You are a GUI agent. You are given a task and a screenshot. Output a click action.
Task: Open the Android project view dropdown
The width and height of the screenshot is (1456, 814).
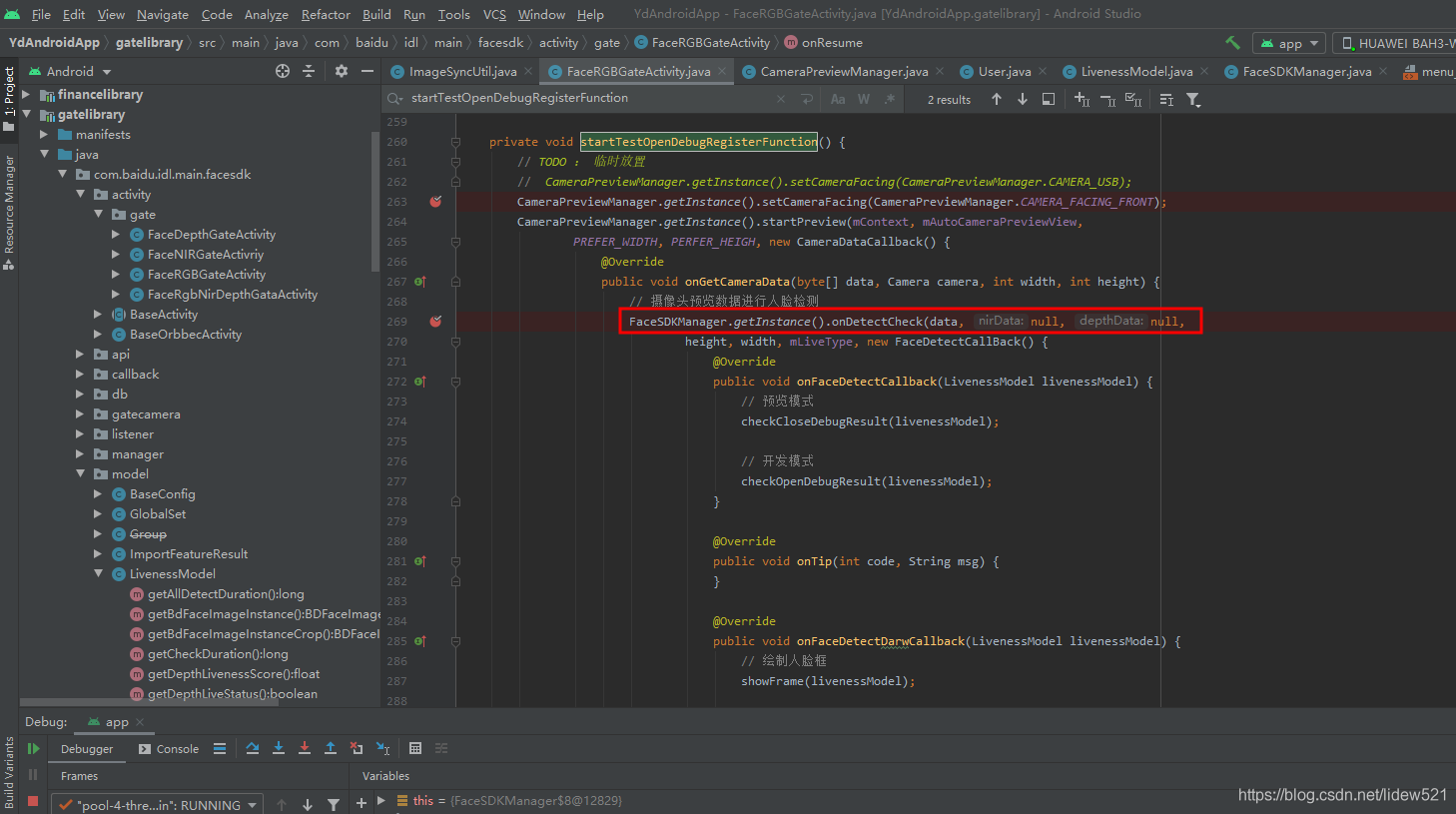[70, 71]
